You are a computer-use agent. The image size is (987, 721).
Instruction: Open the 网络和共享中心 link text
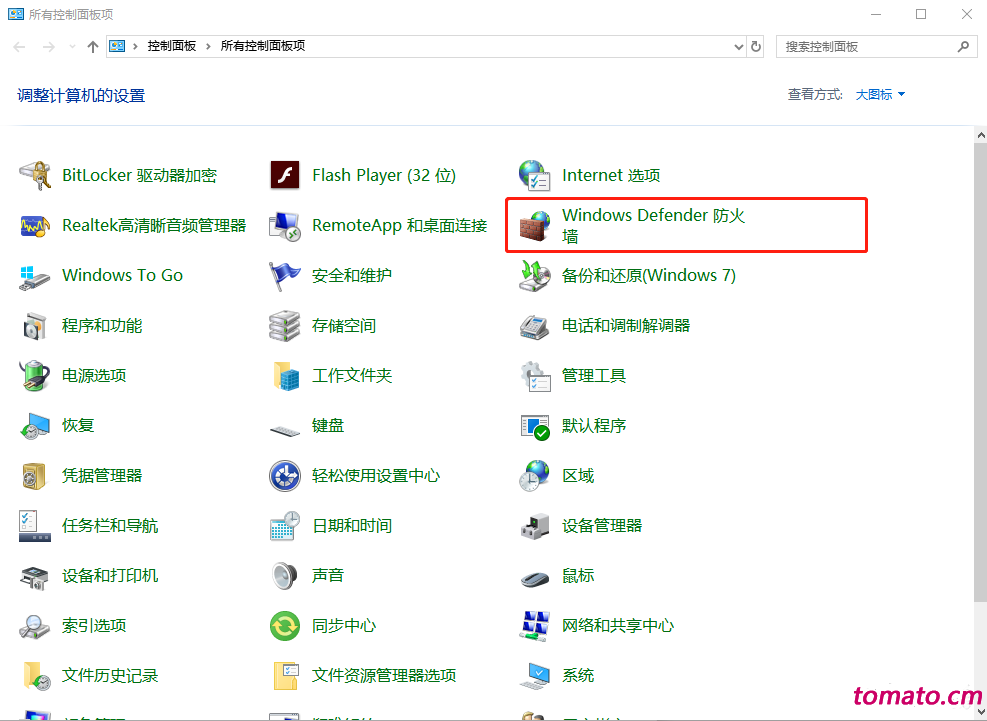pos(618,625)
